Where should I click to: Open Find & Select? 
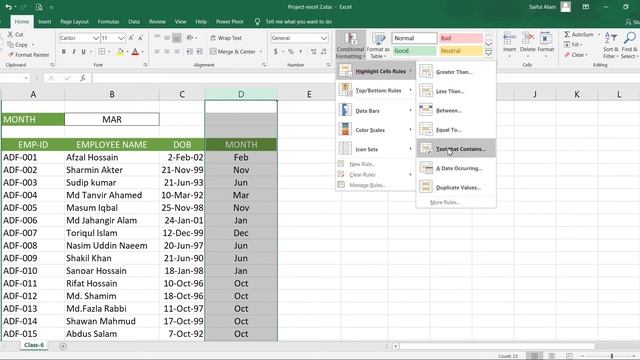click(x=630, y=45)
